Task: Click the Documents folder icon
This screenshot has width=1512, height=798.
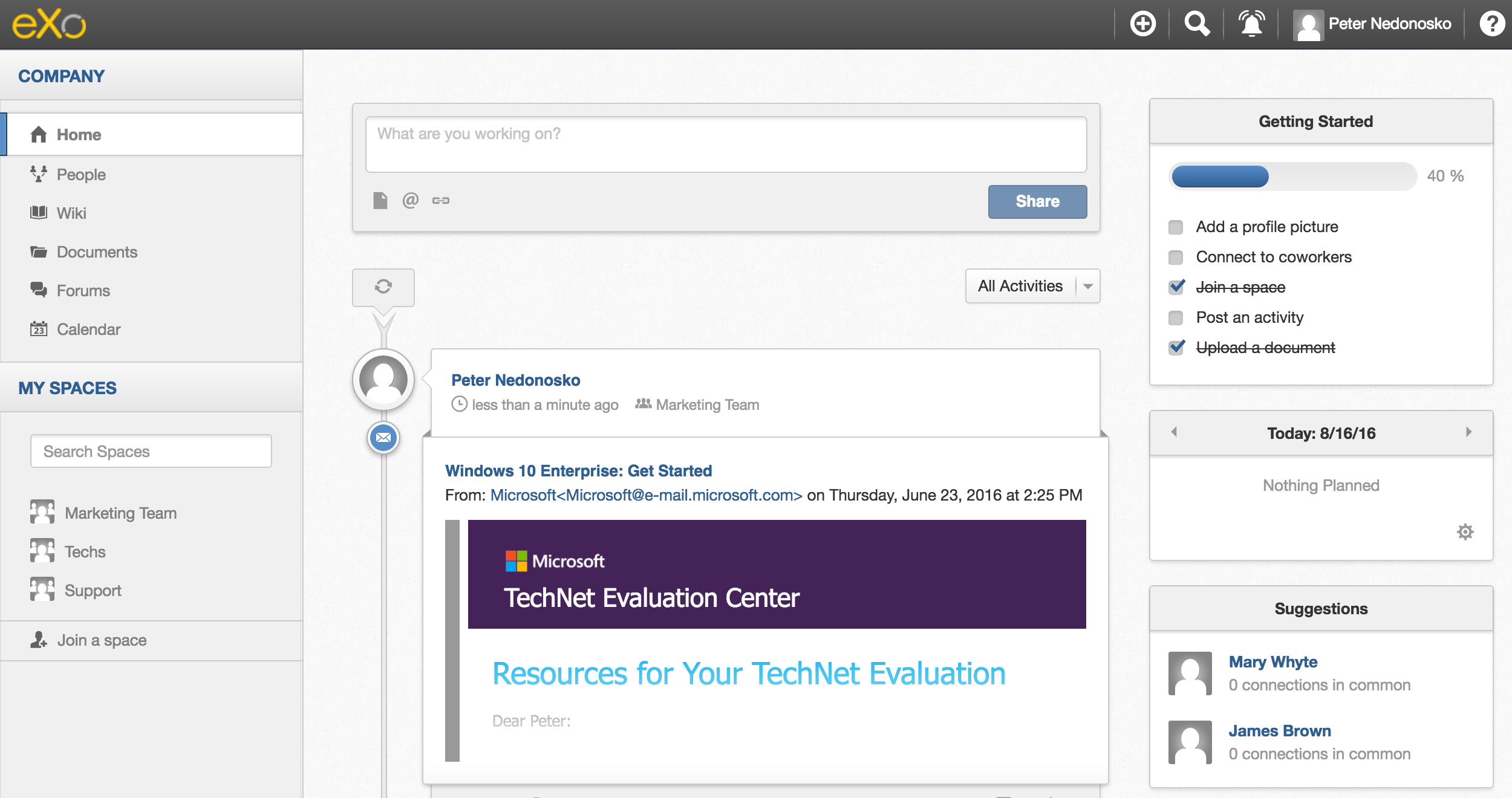Action: tap(39, 251)
